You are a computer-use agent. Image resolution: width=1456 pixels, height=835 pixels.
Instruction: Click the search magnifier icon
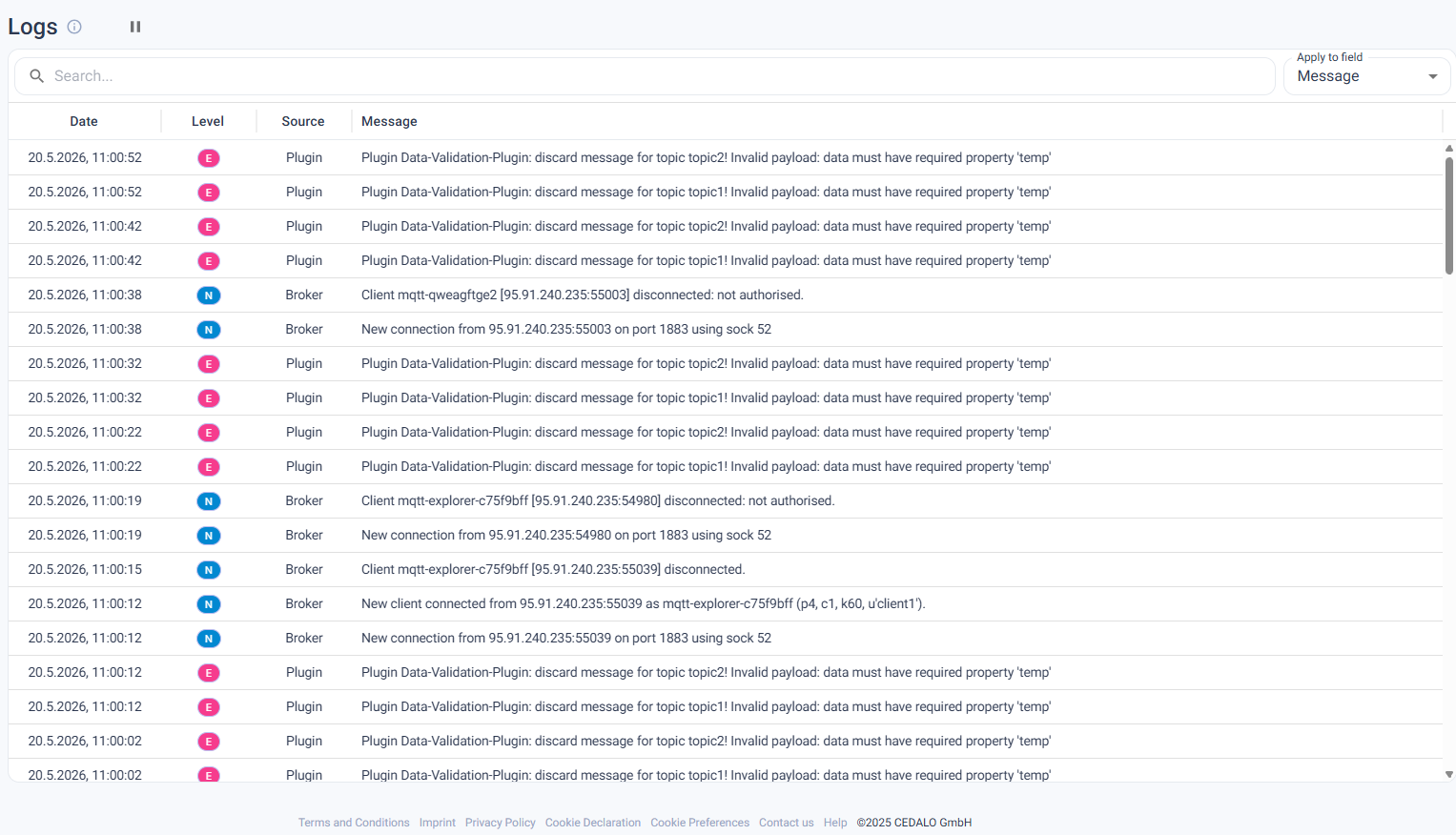pos(36,76)
